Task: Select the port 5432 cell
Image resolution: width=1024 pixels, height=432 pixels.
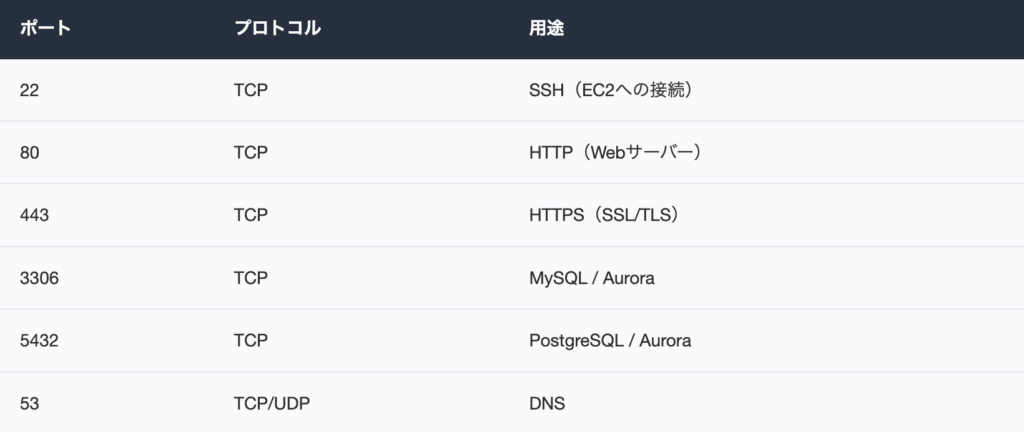Action: [39, 340]
